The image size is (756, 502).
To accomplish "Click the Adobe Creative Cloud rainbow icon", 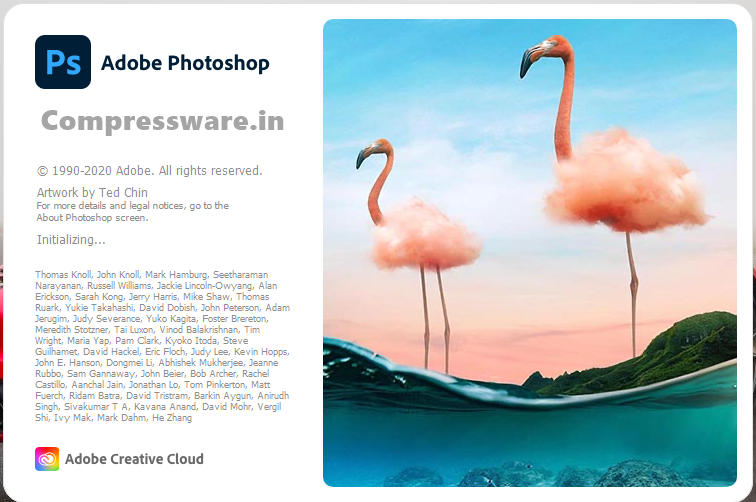I will 47,459.
